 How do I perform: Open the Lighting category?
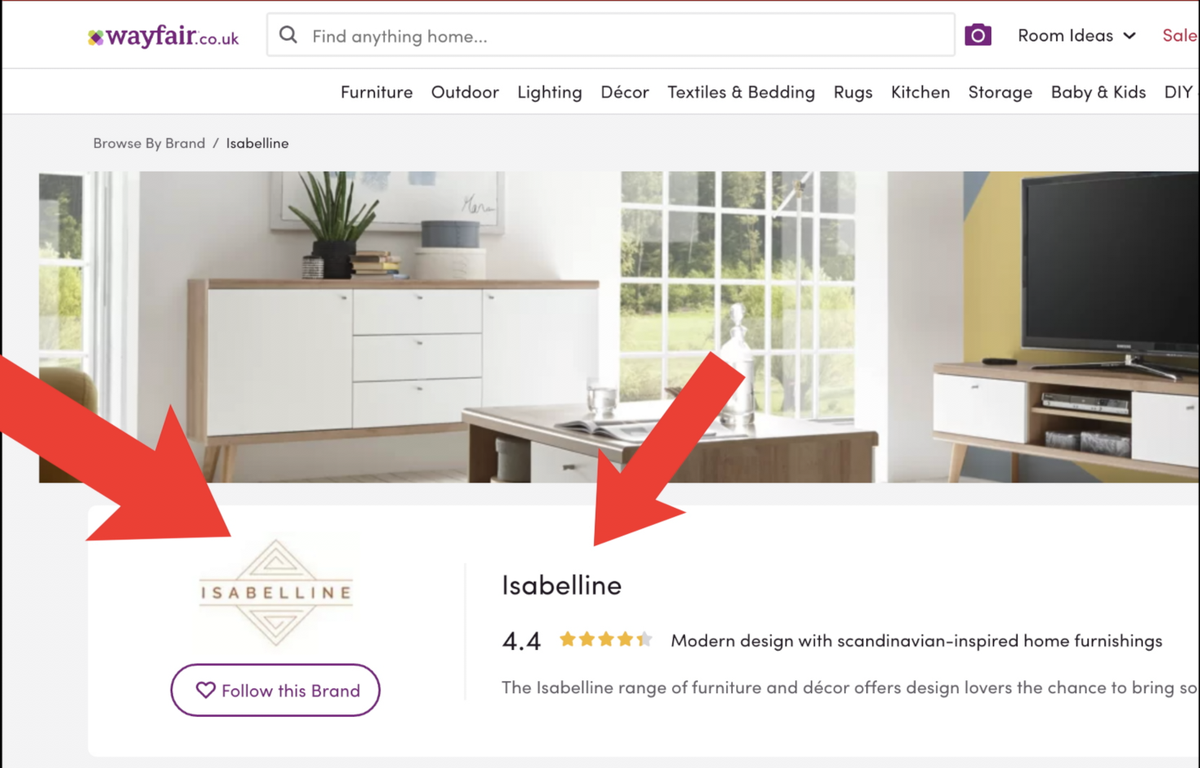click(x=549, y=92)
